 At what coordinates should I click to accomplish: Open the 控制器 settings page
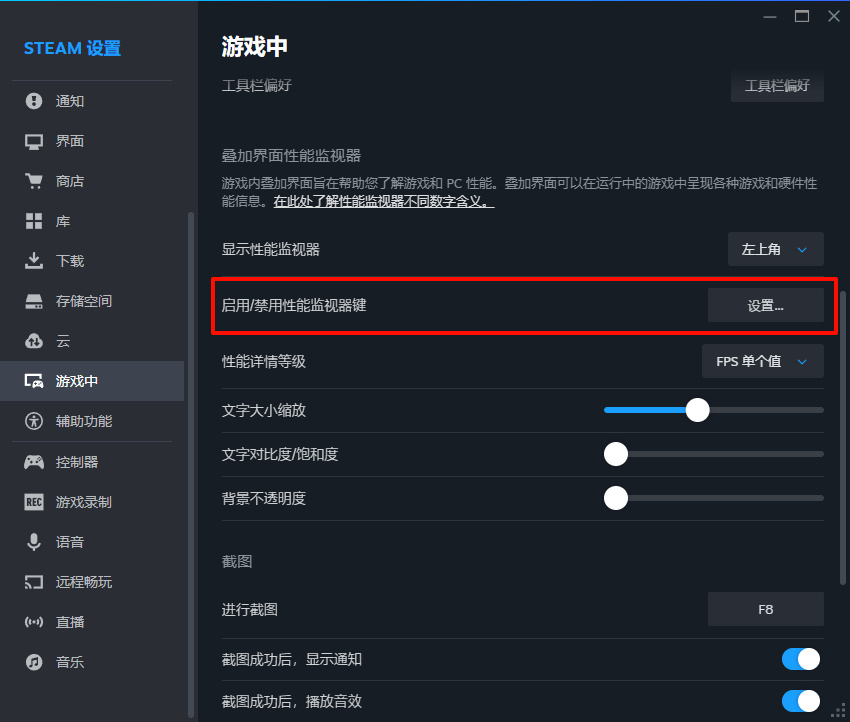pyautogui.click(x=92, y=462)
